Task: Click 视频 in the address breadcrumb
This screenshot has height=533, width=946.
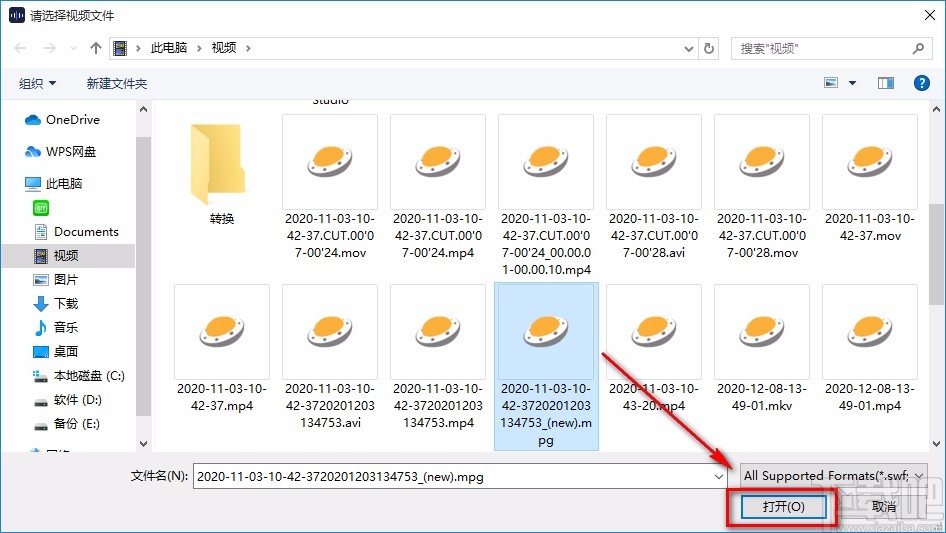Action: [x=224, y=48]
